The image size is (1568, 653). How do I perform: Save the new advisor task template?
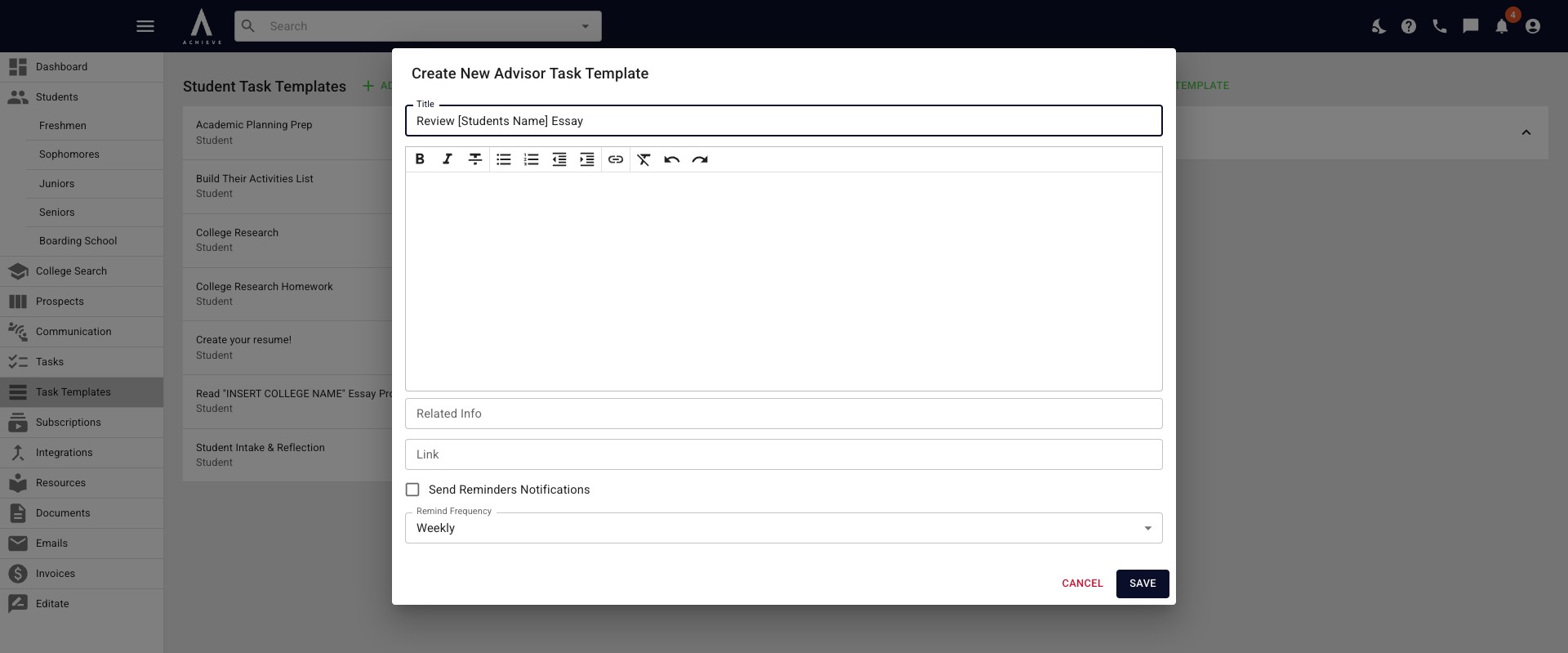[1143, 584]
